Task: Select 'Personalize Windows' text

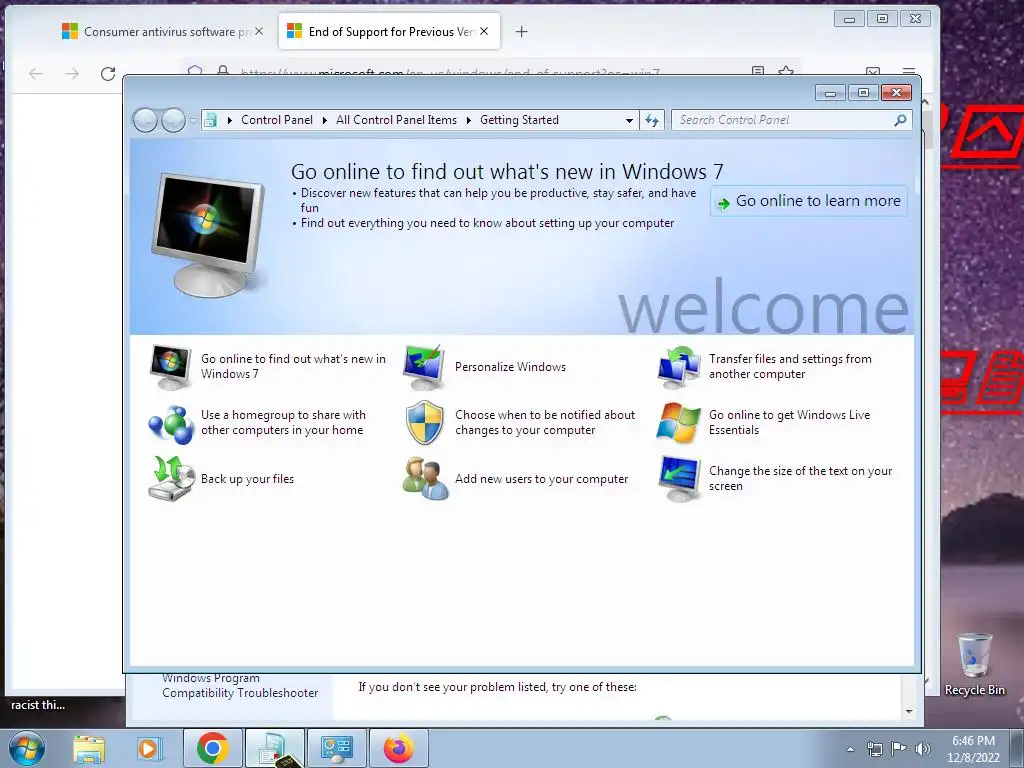Action: 511,366
